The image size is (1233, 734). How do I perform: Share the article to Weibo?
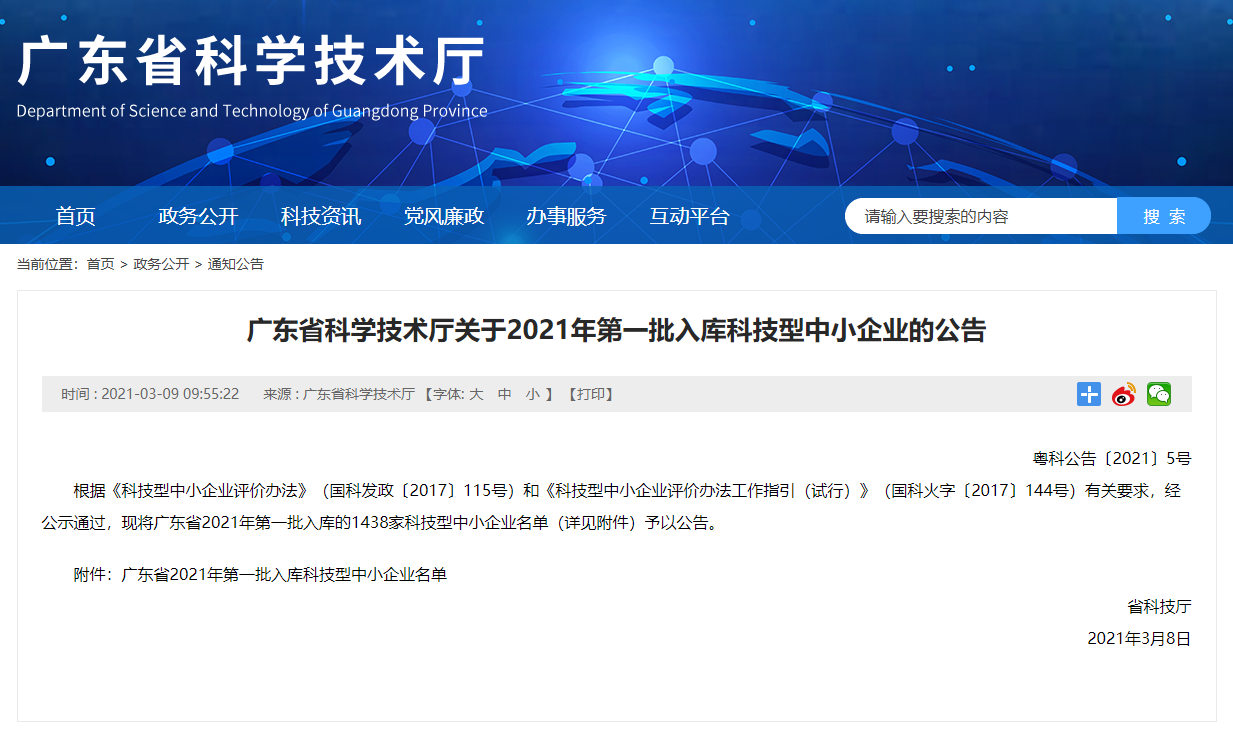click(1122, 394)
